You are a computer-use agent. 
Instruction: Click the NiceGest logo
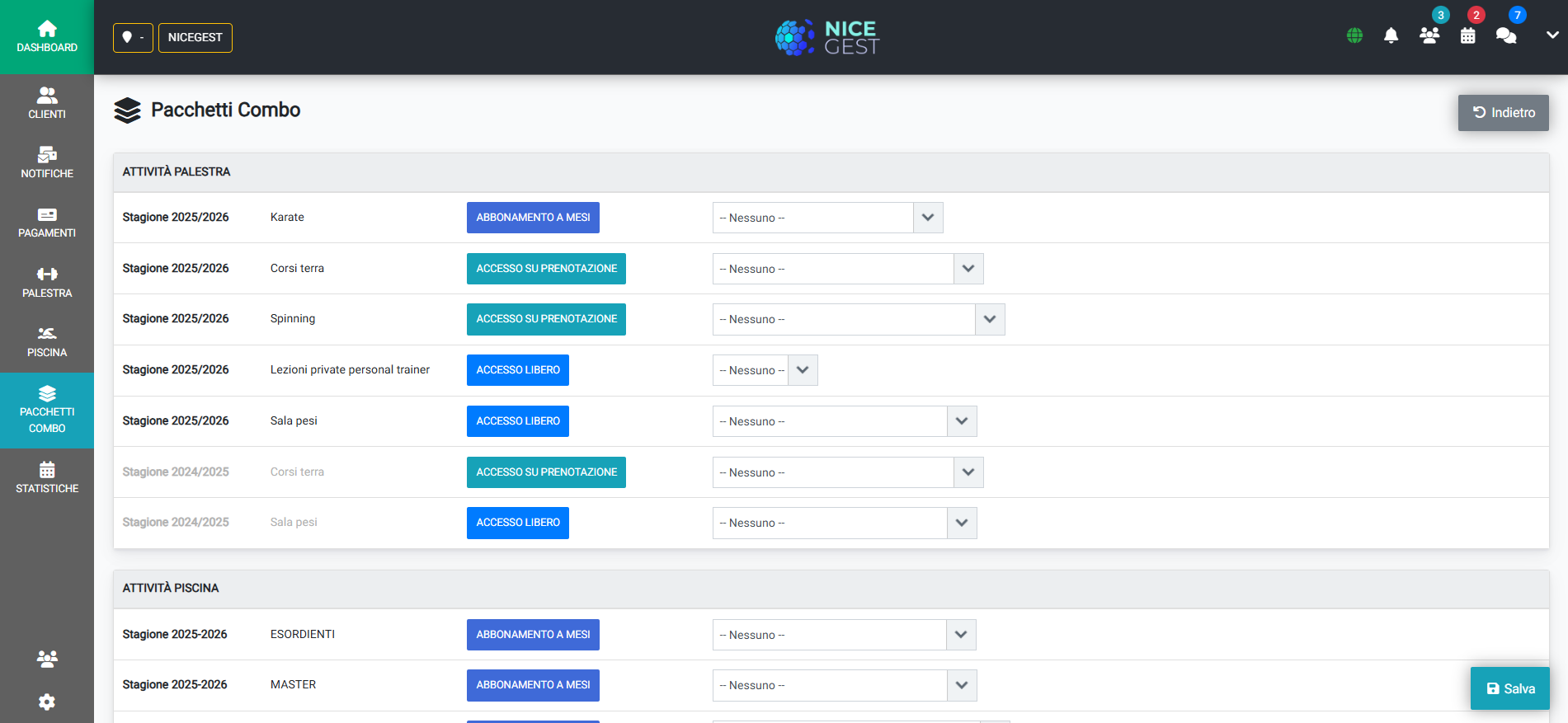pos(827,37)
